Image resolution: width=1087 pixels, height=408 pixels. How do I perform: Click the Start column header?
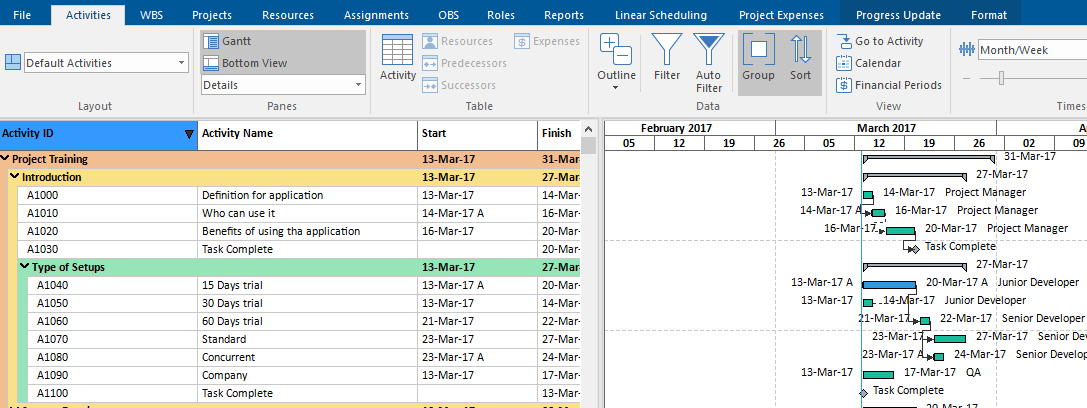477,134
